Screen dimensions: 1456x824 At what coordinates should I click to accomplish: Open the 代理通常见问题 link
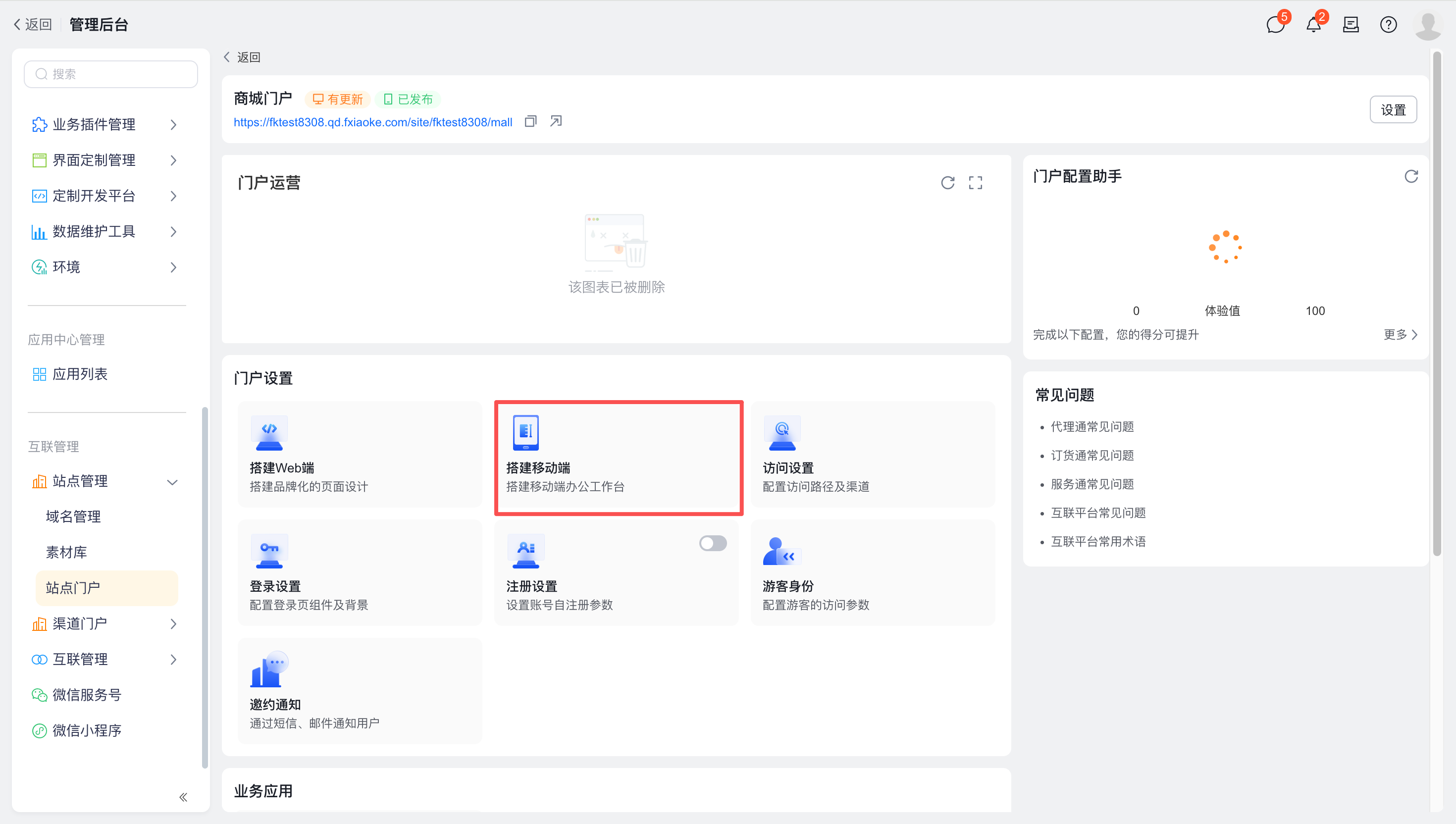1092,427
